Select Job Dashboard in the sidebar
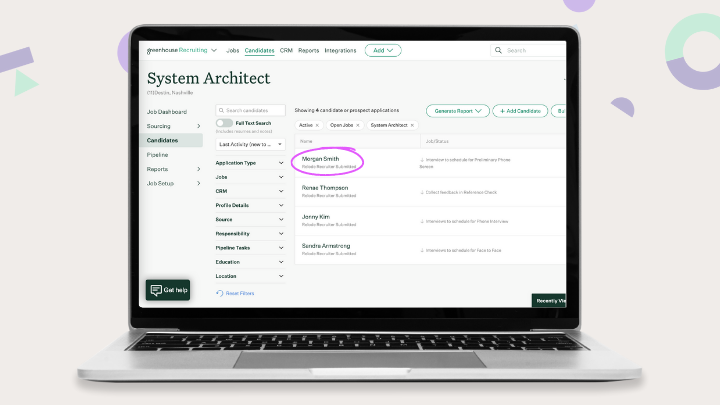Image resolution: width=720 pixels, height=405 pixels. tap(166, 112)
